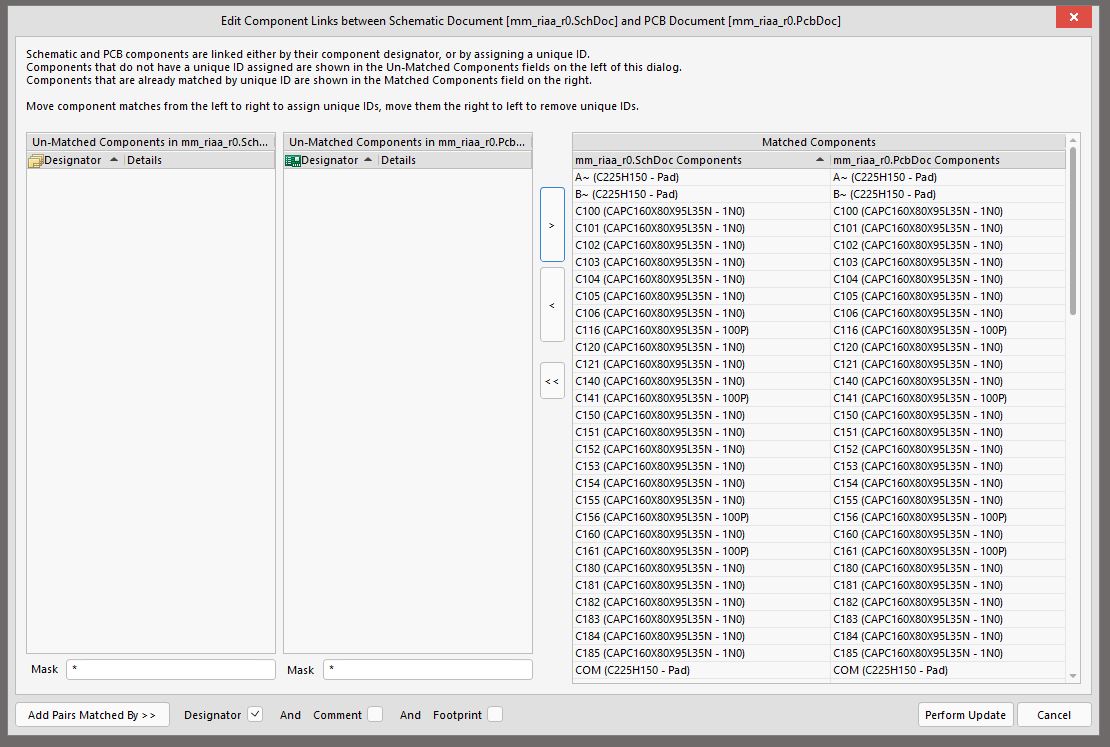Close the Edit Component Links dialog
This screenshot has width=1110, height=747.
coord(1073,17)
